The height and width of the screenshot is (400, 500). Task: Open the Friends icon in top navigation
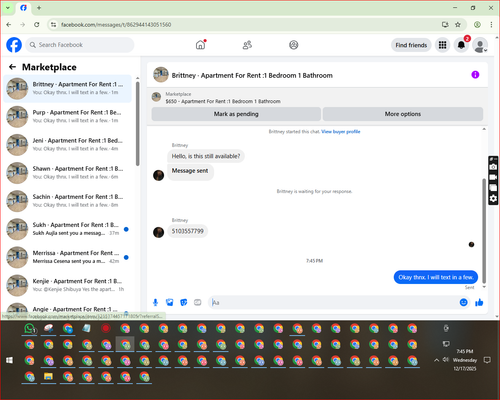(247, 45)
